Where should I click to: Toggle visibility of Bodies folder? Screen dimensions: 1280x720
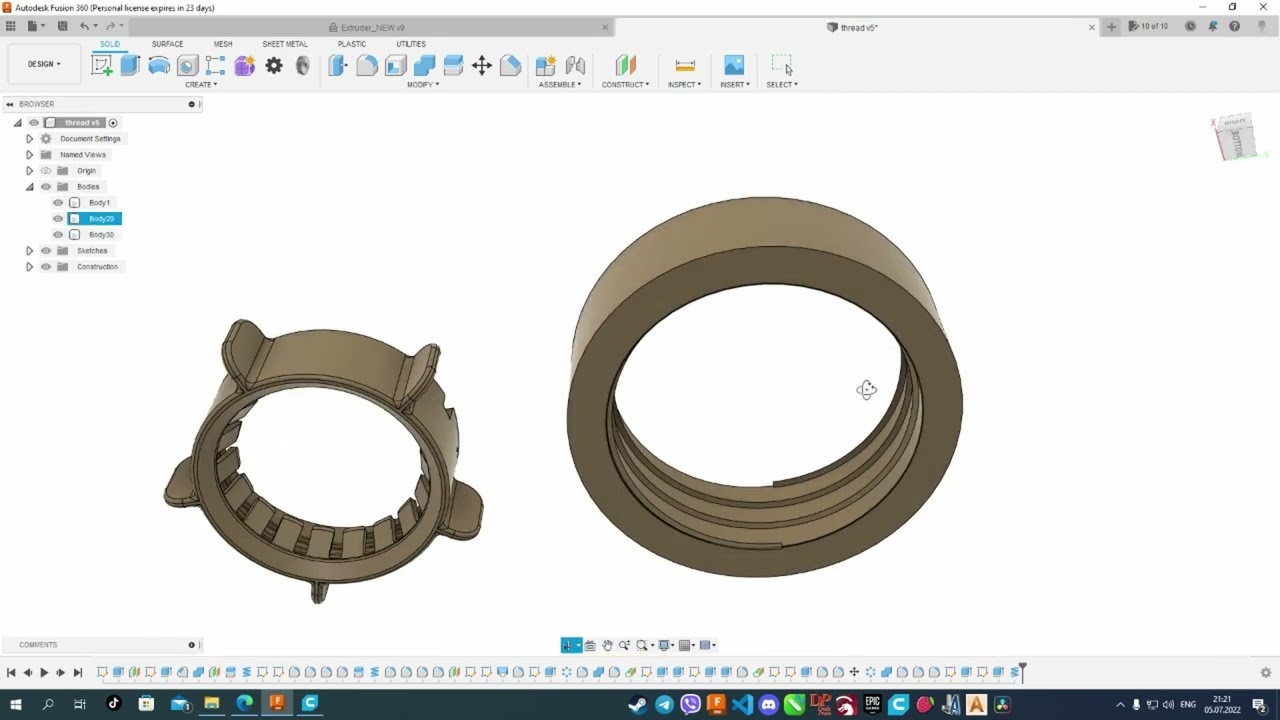(x=46, y=187)
